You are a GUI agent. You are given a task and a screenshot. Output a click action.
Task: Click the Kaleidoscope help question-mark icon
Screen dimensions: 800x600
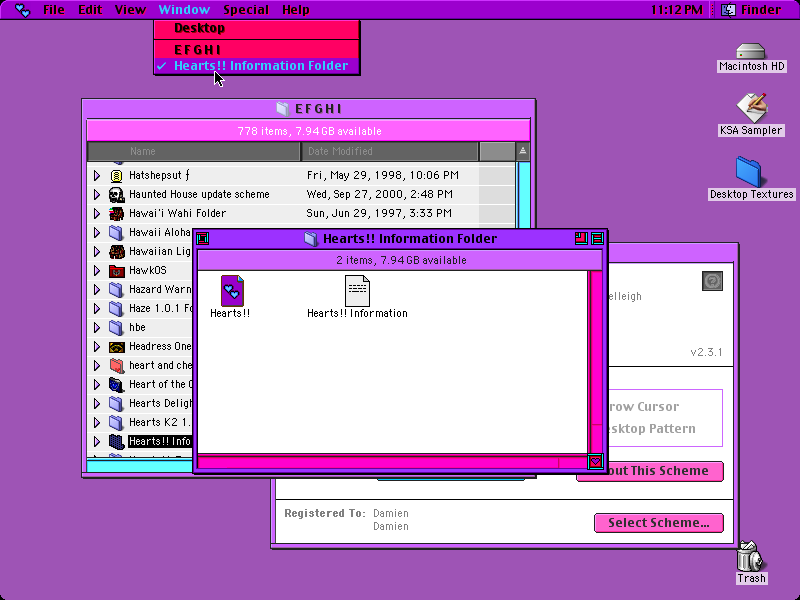[x=712, y=281]
